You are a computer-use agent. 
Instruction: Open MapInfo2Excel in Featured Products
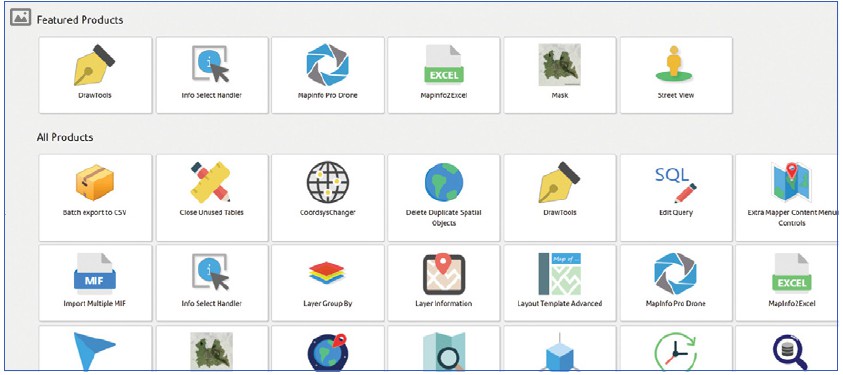click(x=444, y=75)
